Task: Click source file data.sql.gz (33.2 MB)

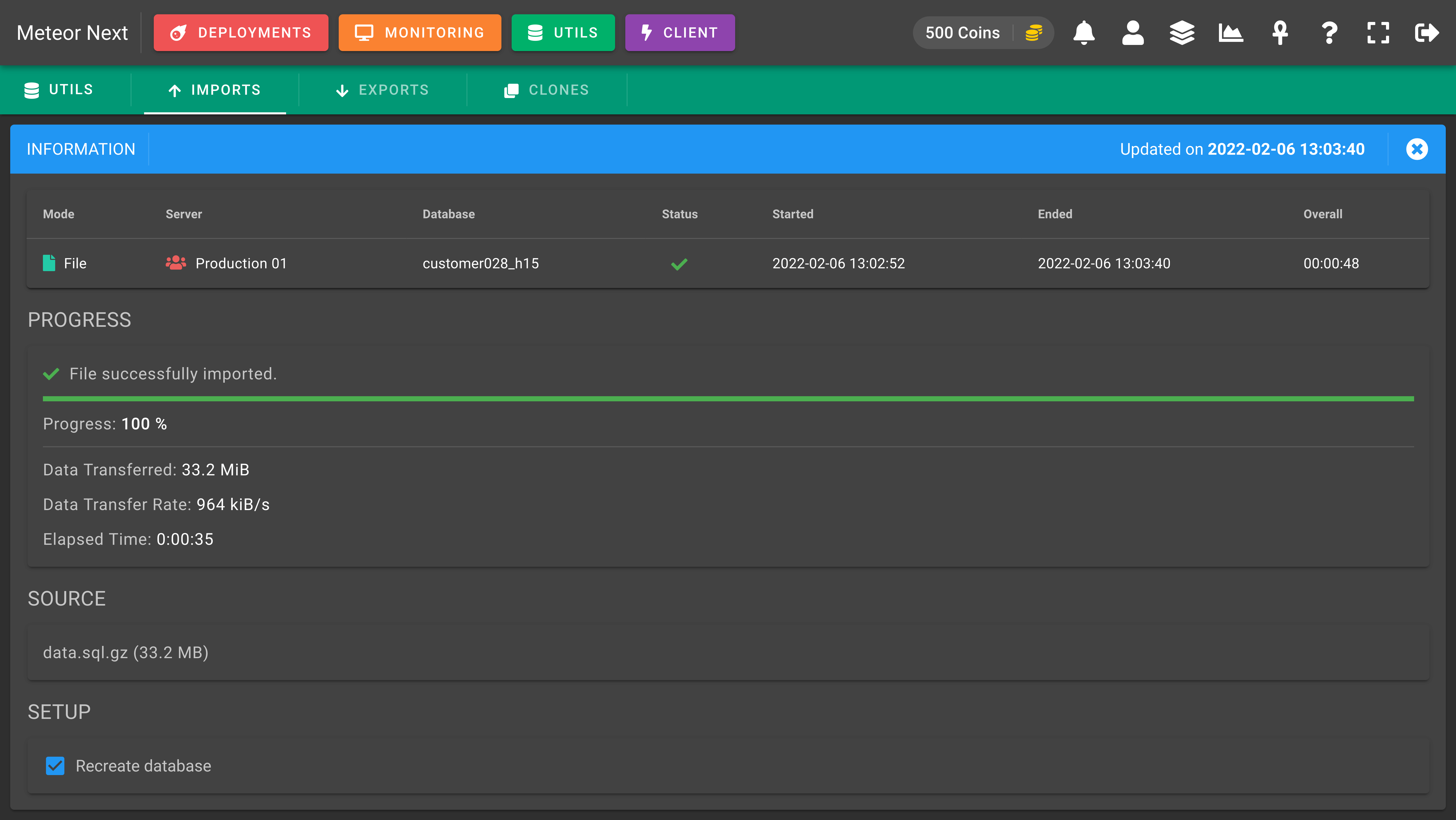Action: 125,652
